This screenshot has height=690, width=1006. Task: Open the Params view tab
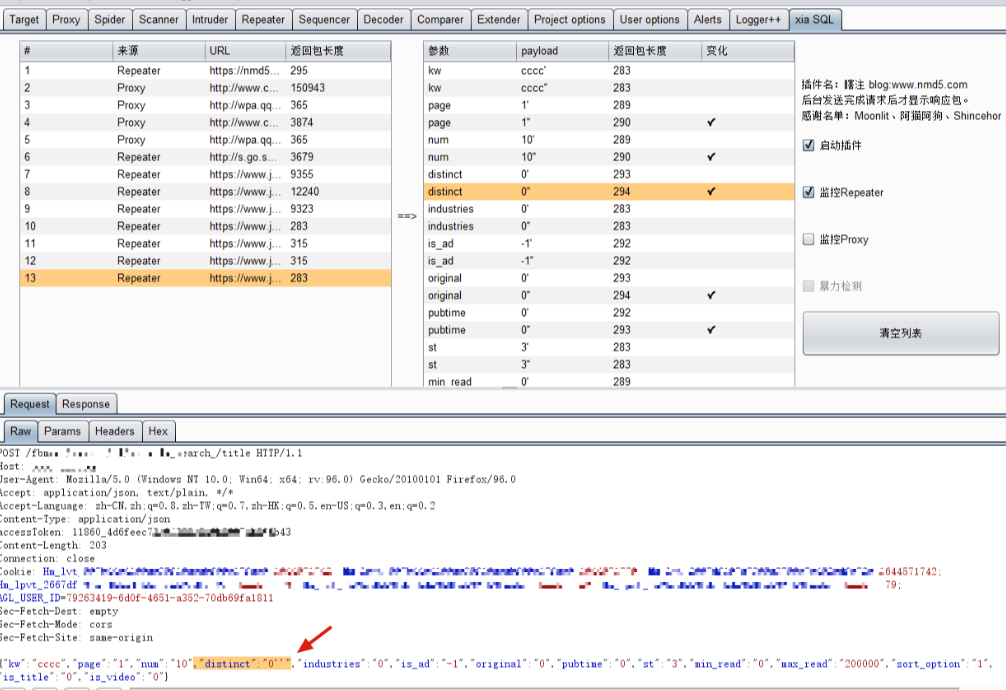pyautogui.click(x=62, y=431)
